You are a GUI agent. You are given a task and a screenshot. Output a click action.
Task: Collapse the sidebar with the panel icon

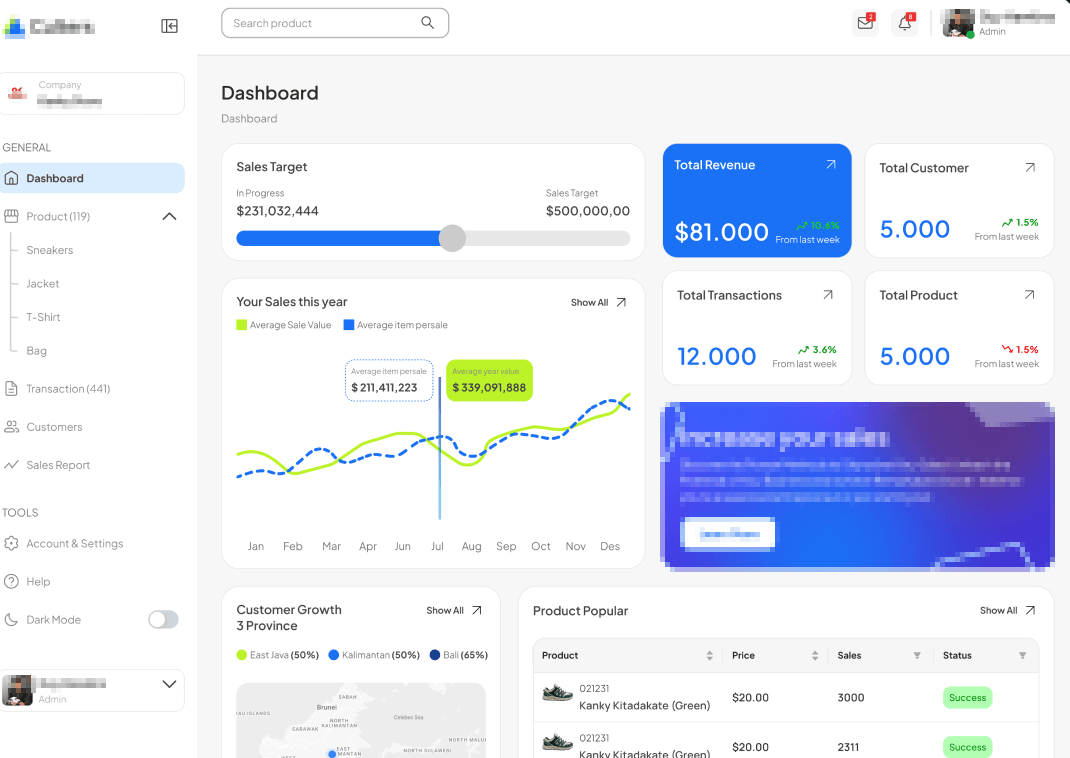coord(169,26)
